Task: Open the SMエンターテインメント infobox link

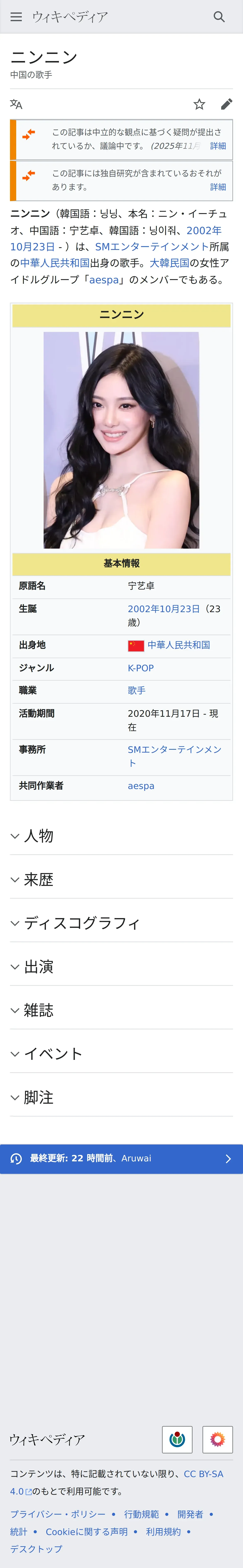Action: [x=174, y=749]
